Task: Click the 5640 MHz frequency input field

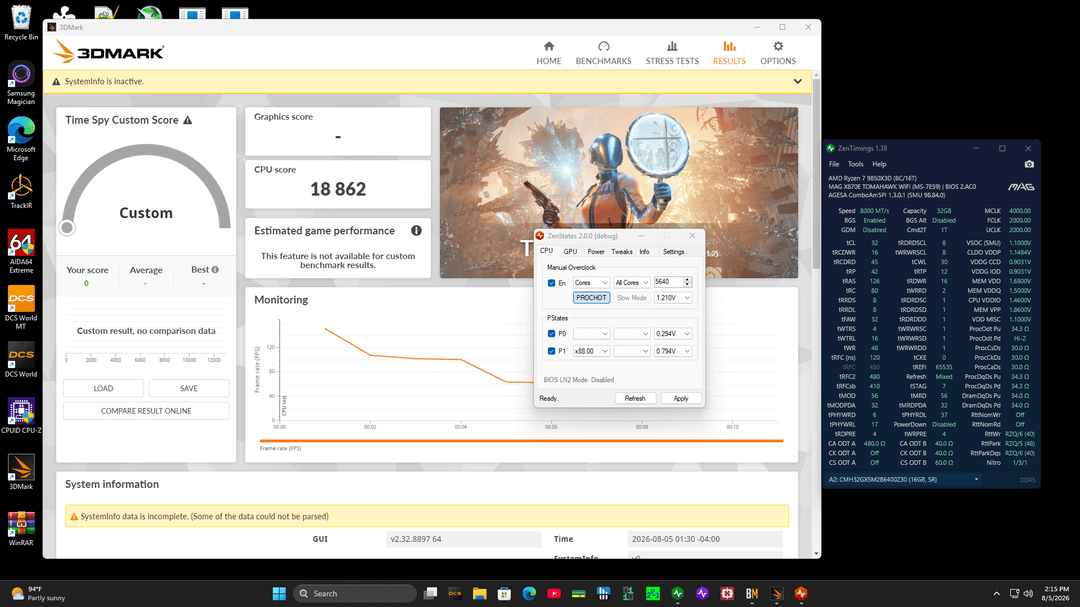Action: (668, 282)
